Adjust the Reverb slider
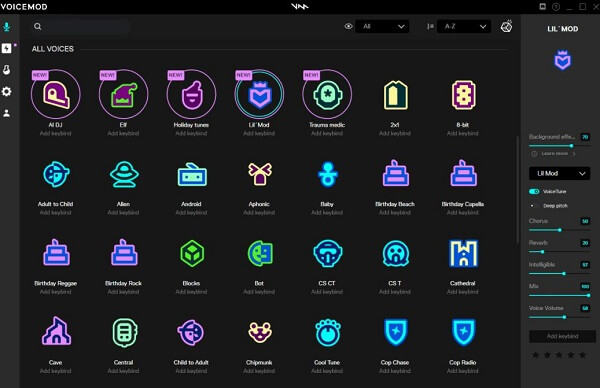The width and height of the screenshot is (600, 388). click(x=559, y=252)
